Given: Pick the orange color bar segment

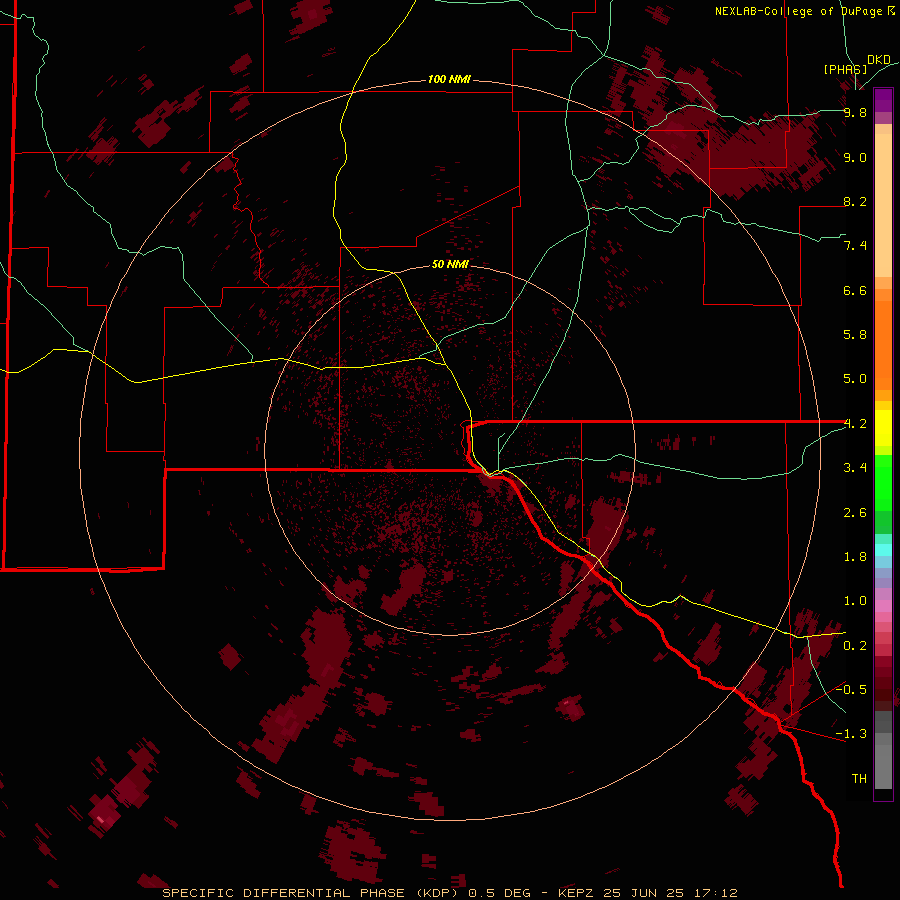Looking at the screenshot, I should coord(883,346).
